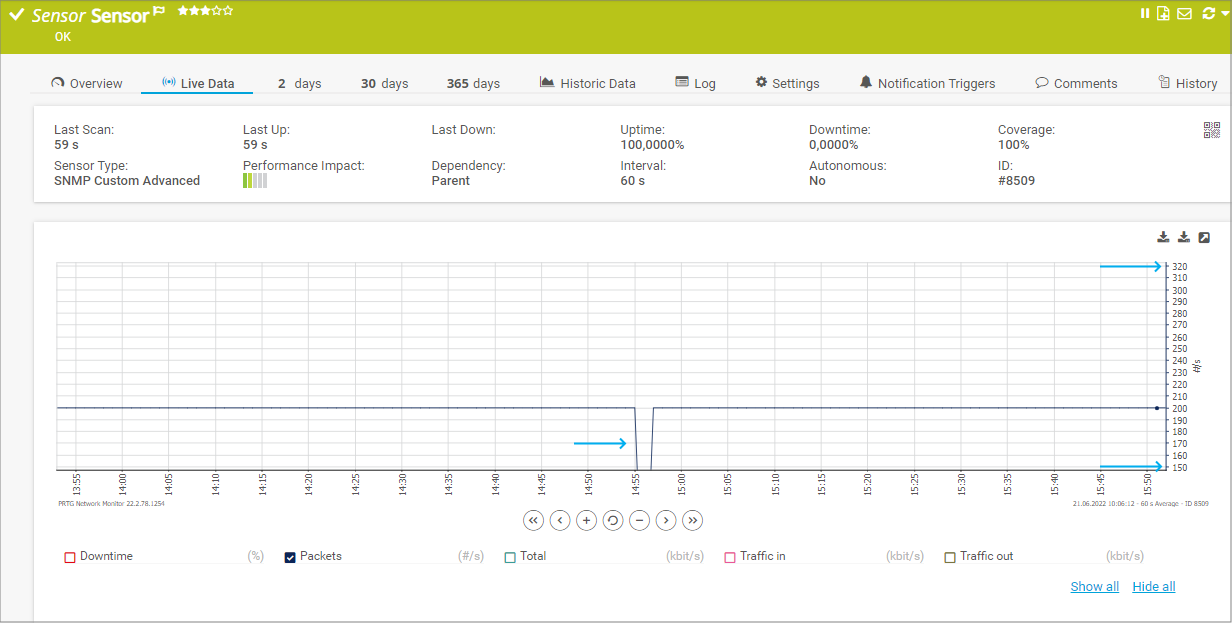Viewport: 1232px width, 623px height.
Task: Click the sensor priority star rating
Action: point(205,10)
